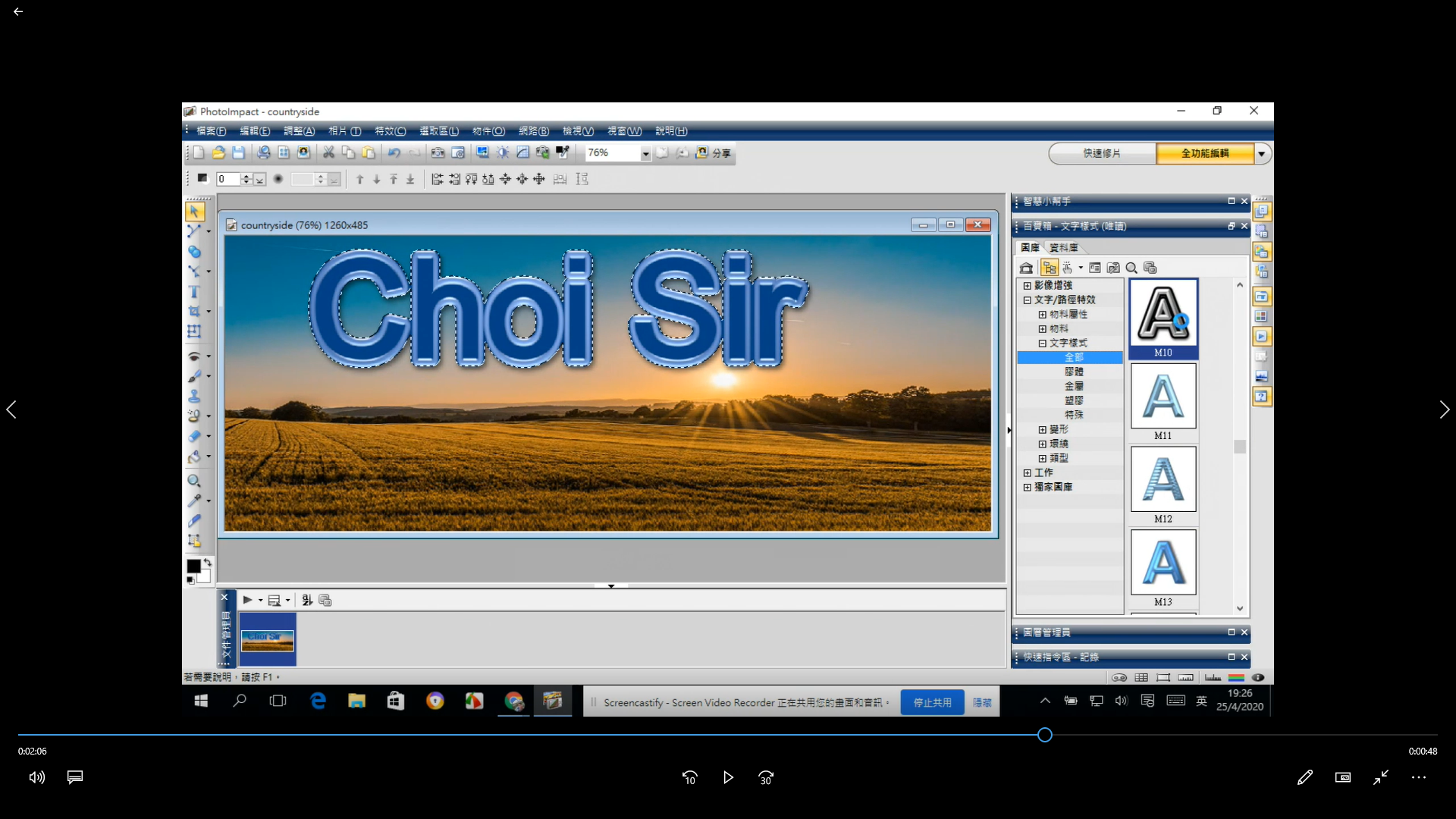Screen dimensions: 1456x819
Task: Select the Zoom magnifier tool in toolbox
Action: click(194, 481)
